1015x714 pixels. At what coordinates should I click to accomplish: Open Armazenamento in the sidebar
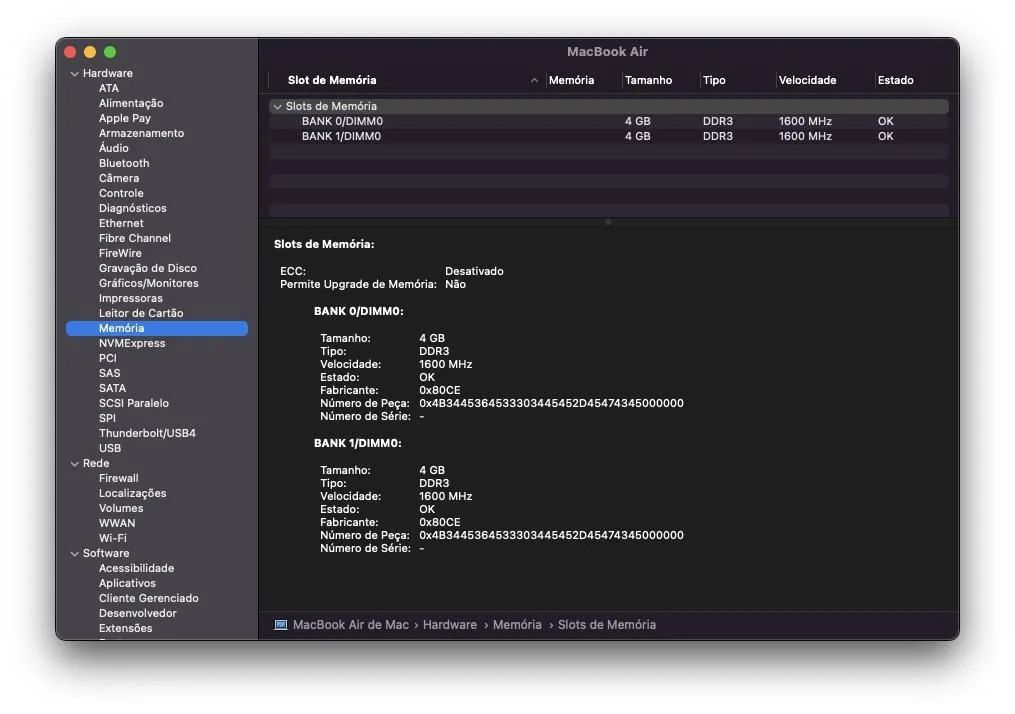(141, 133)
